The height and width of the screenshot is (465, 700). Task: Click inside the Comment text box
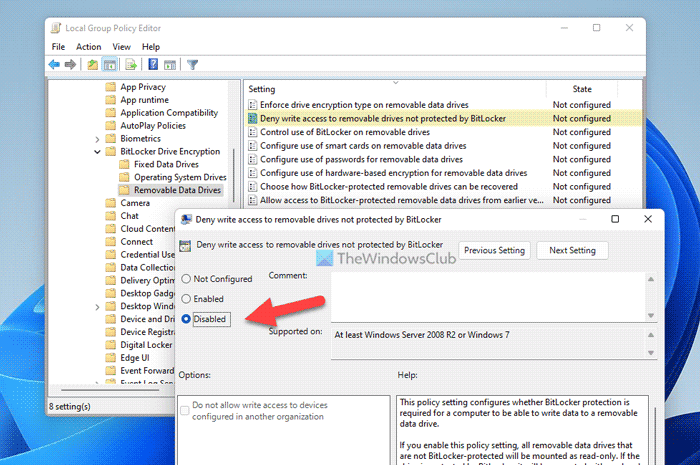pos(488,297)
